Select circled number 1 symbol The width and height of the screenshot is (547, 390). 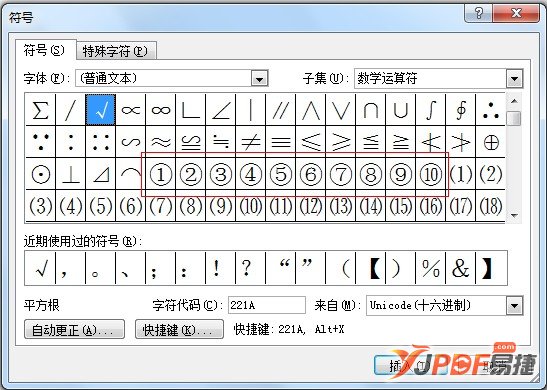coord(160,174)
